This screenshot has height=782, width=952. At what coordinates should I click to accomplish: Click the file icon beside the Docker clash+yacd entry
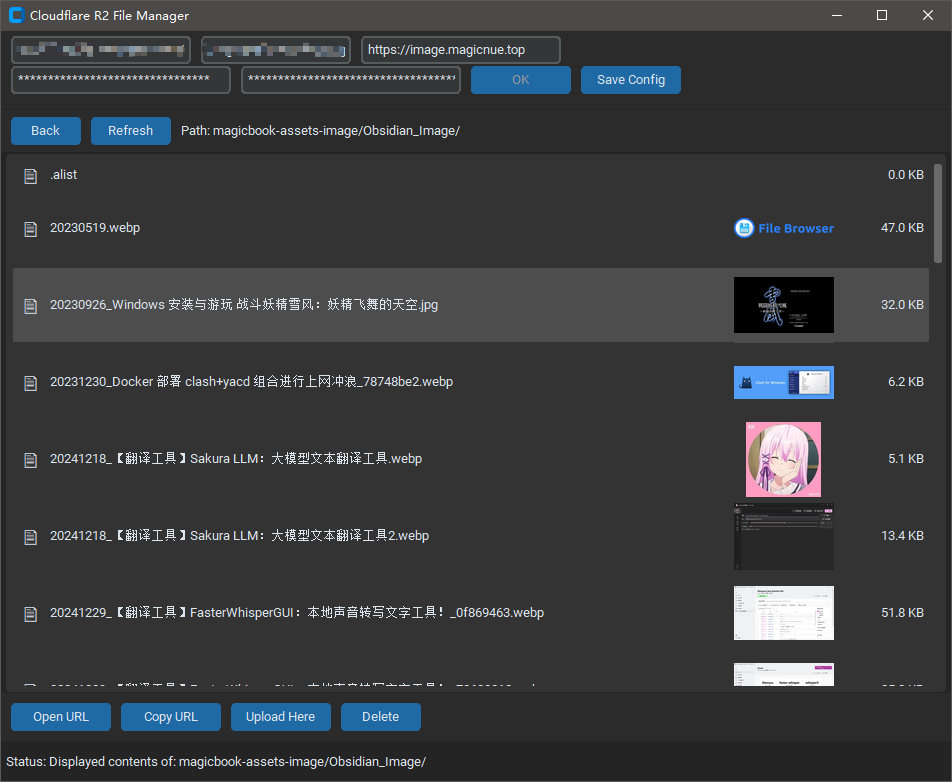[x=30, y=382]
